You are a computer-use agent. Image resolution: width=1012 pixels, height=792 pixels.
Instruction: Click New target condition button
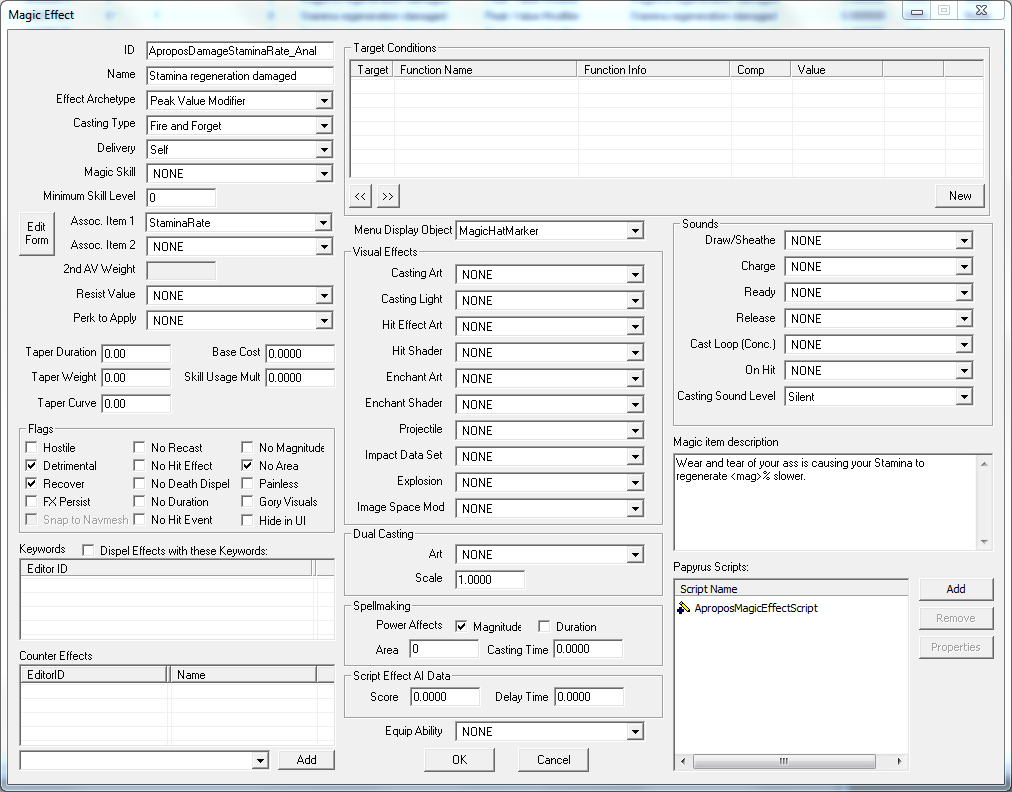click(960, 196)
